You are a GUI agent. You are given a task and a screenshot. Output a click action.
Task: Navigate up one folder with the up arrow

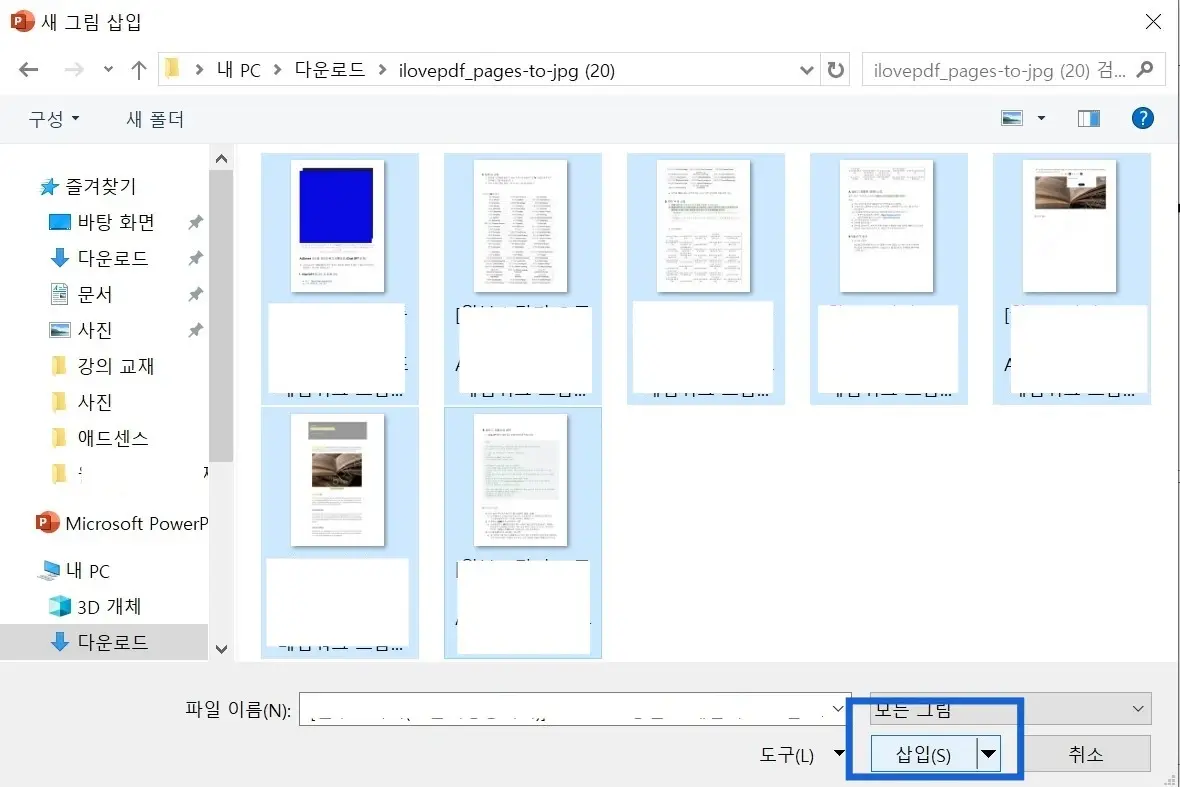(x=138, y=69)
